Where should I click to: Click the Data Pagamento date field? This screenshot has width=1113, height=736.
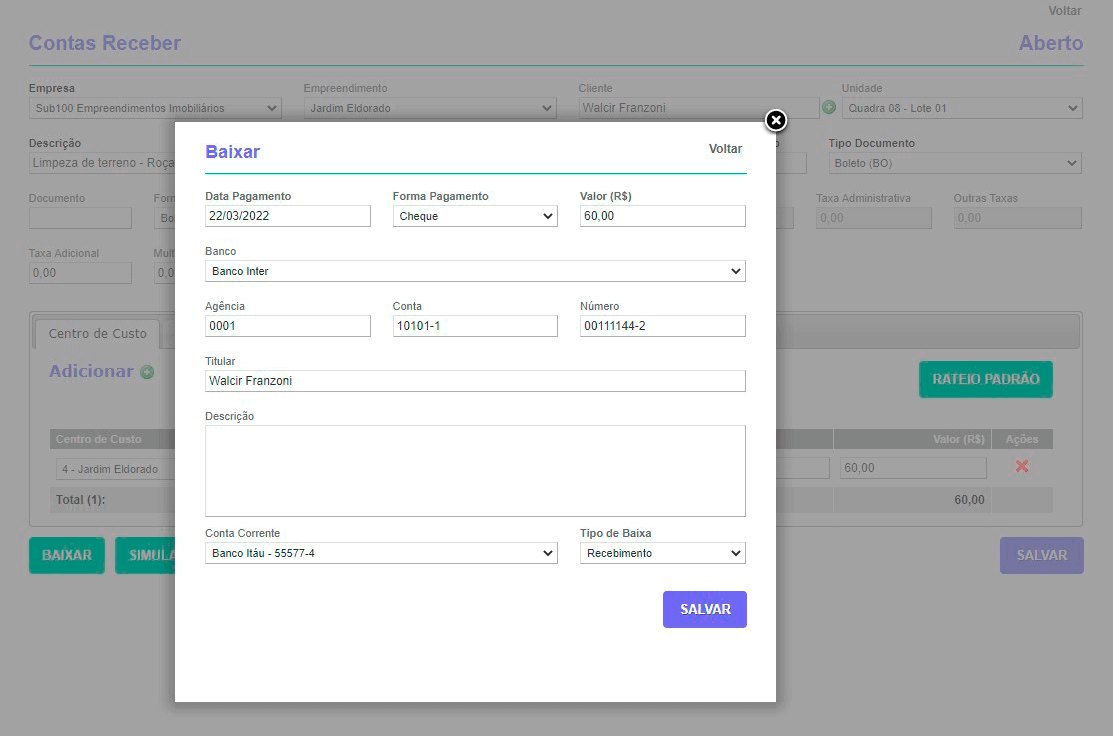click(287, 216)
